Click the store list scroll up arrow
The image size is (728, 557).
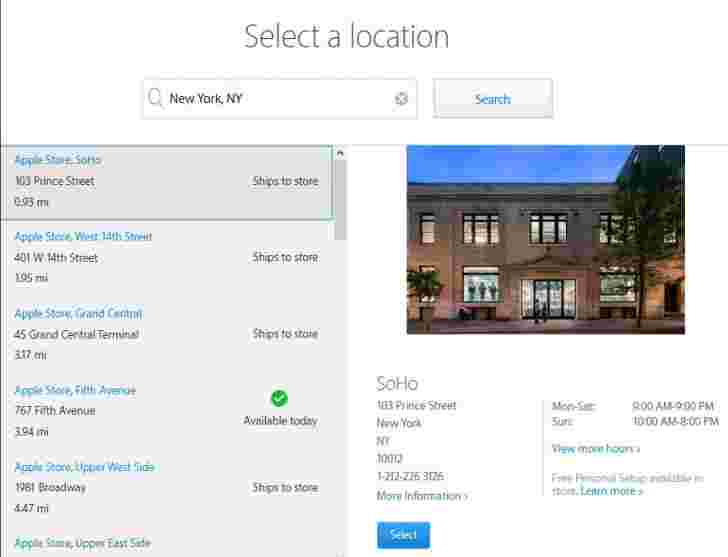(340, 153)
